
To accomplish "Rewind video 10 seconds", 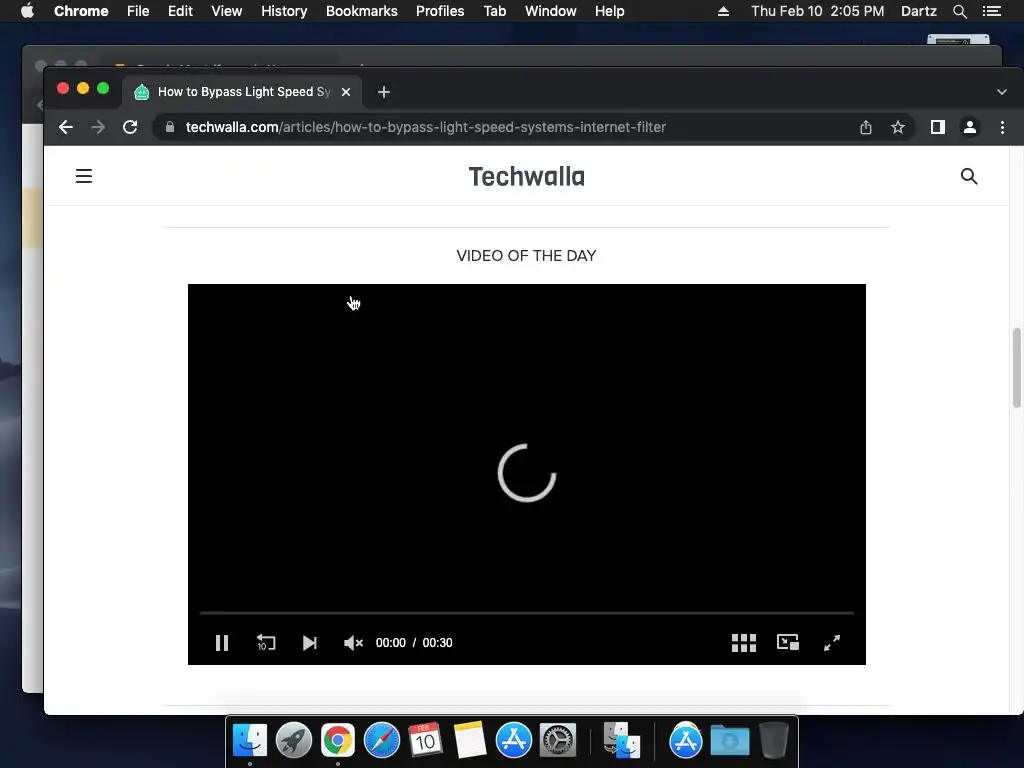I will (x=266, y=643).
